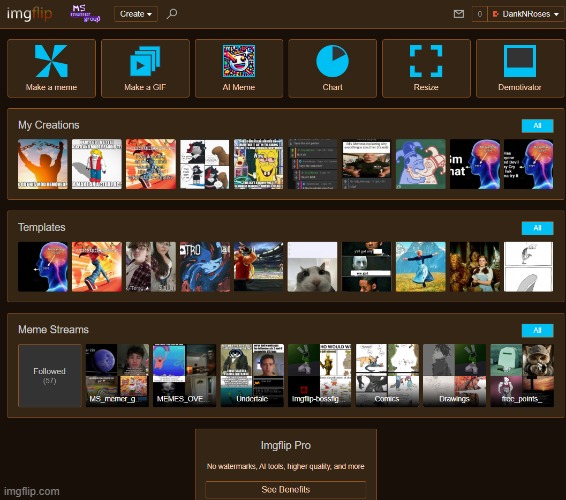Viewport: 566px width, 500px height.
Task: Open the Demotivator maker
Action: click(x=520, y=68)
